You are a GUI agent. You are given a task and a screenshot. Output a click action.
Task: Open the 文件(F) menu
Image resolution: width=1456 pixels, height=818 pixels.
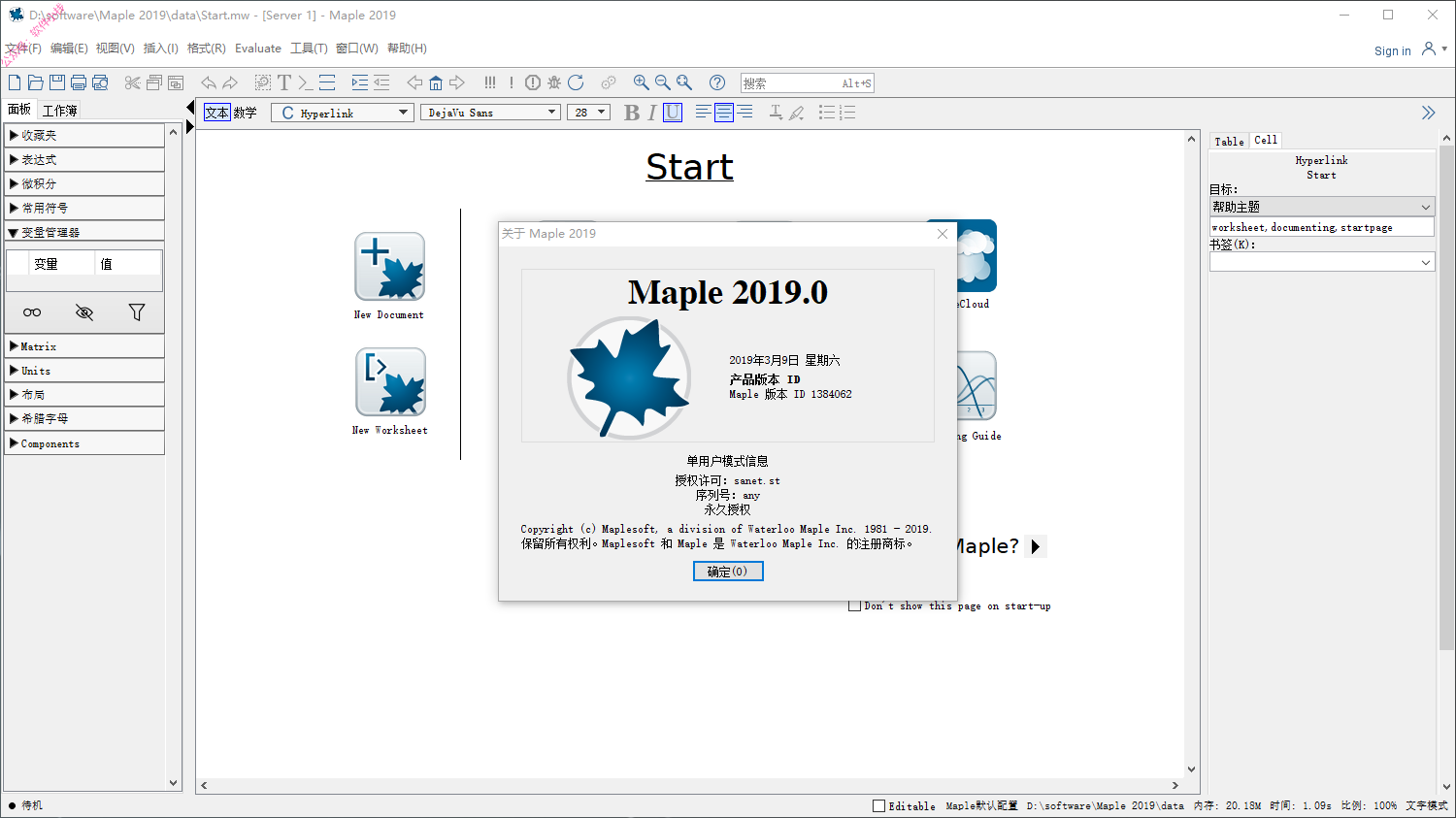point(23,49)
